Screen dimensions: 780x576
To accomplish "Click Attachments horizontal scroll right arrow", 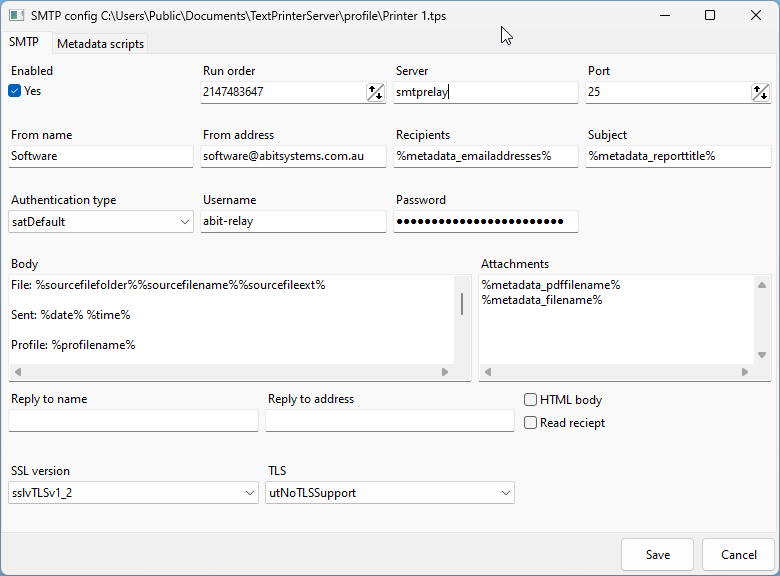I will click(x=745, y=372).
